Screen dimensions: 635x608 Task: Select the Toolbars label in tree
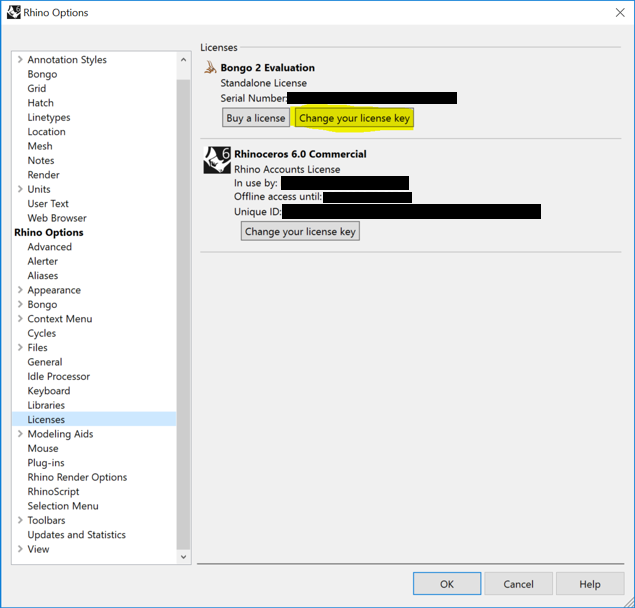point(47,520)
